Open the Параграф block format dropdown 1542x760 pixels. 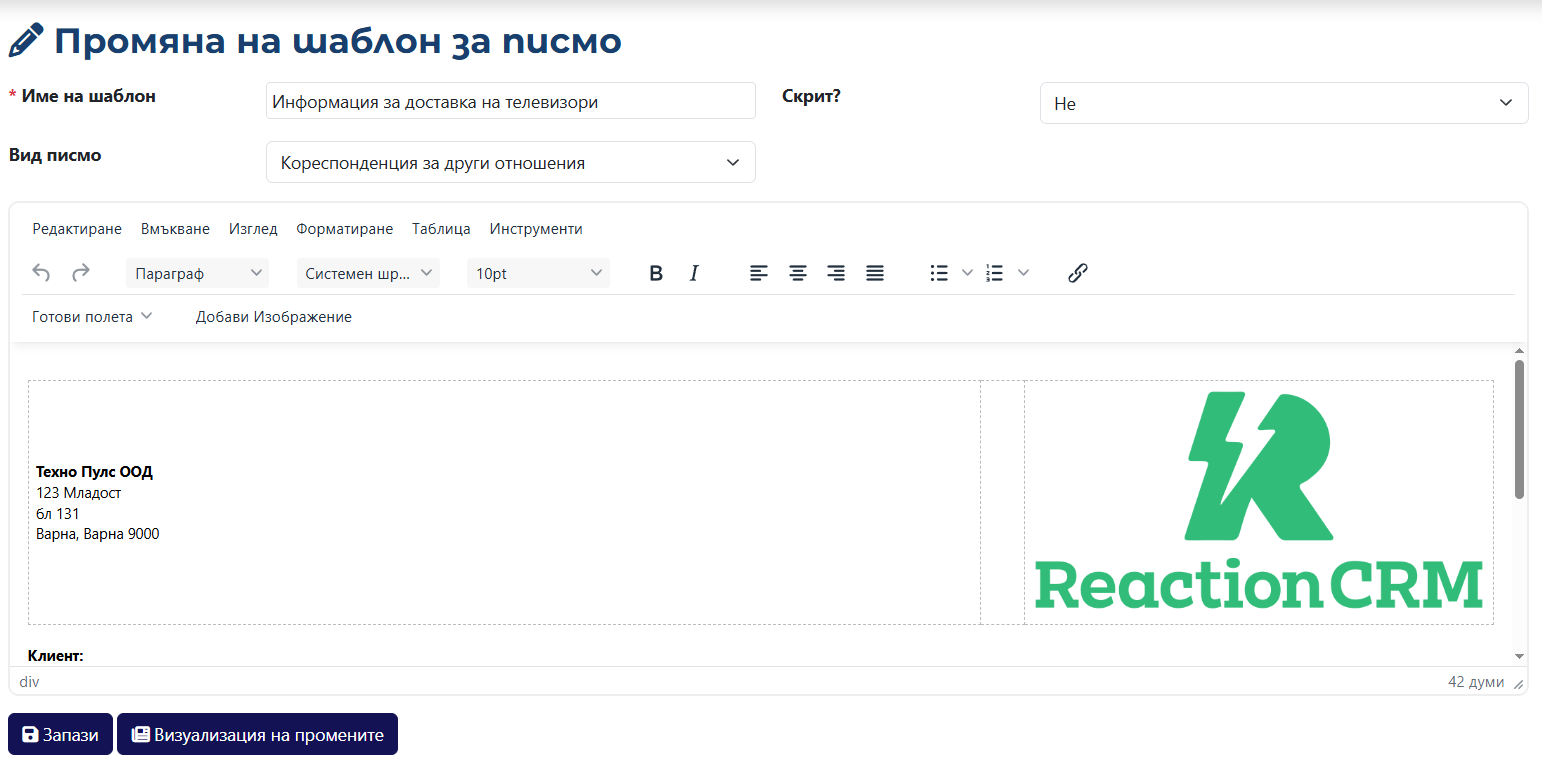click(x=198, y=273)
